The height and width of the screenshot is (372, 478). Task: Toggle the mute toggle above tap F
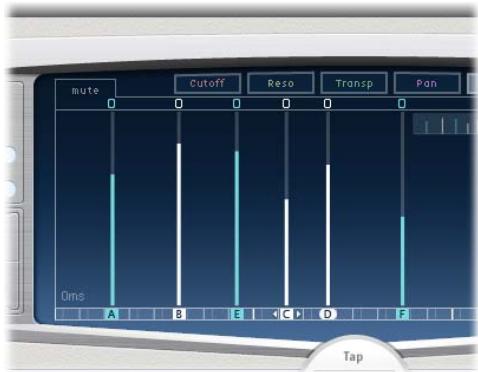click(x=402, y=104)
